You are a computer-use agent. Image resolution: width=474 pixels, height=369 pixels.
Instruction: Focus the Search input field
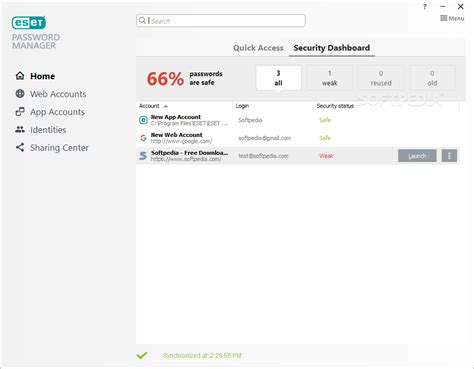[x=221, y=21]
